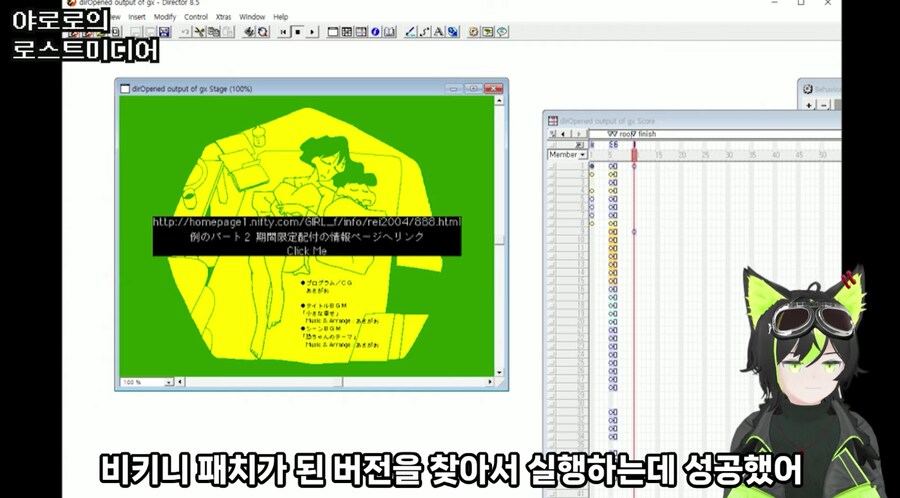Toggle mute button for sprite channel 1

[x=552, y=166]
